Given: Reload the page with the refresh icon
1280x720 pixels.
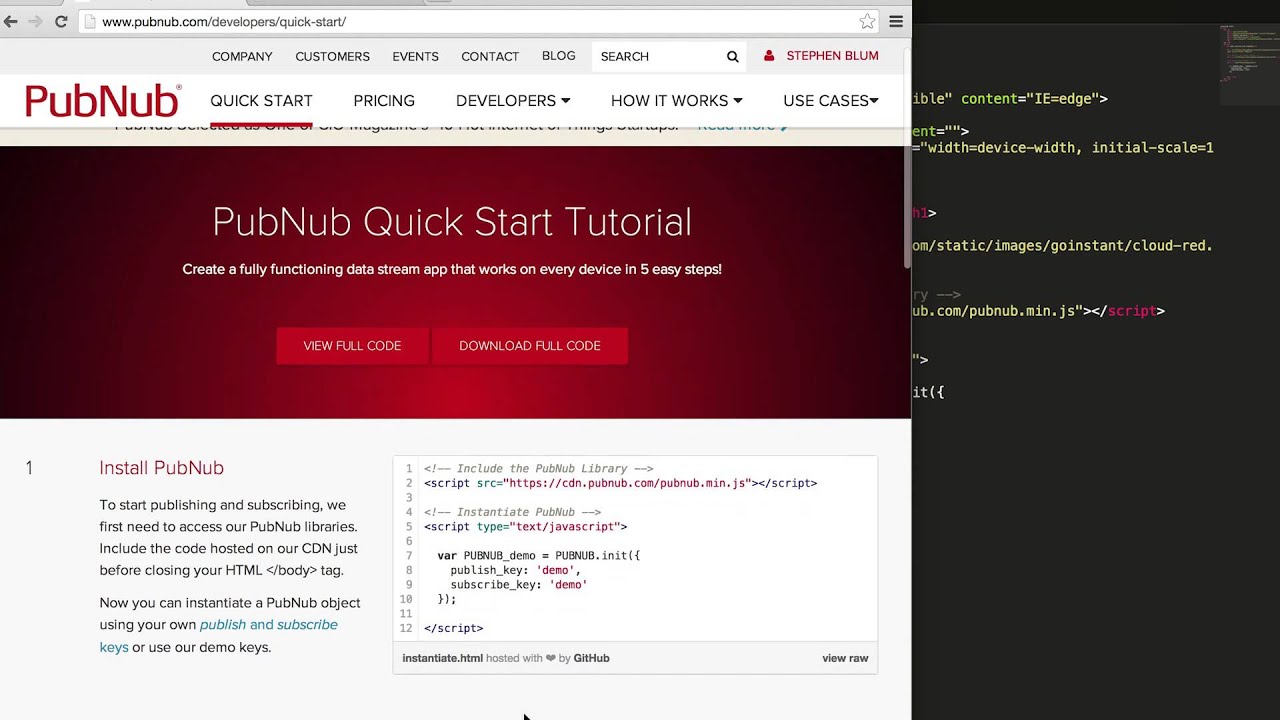Looking at the screenshot, I should [x=61, y=21].
